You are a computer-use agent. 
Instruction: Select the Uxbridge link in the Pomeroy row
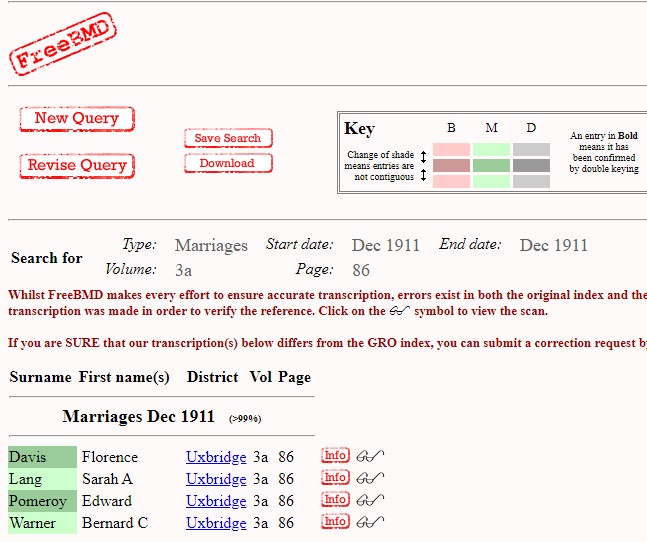[216, 501]
